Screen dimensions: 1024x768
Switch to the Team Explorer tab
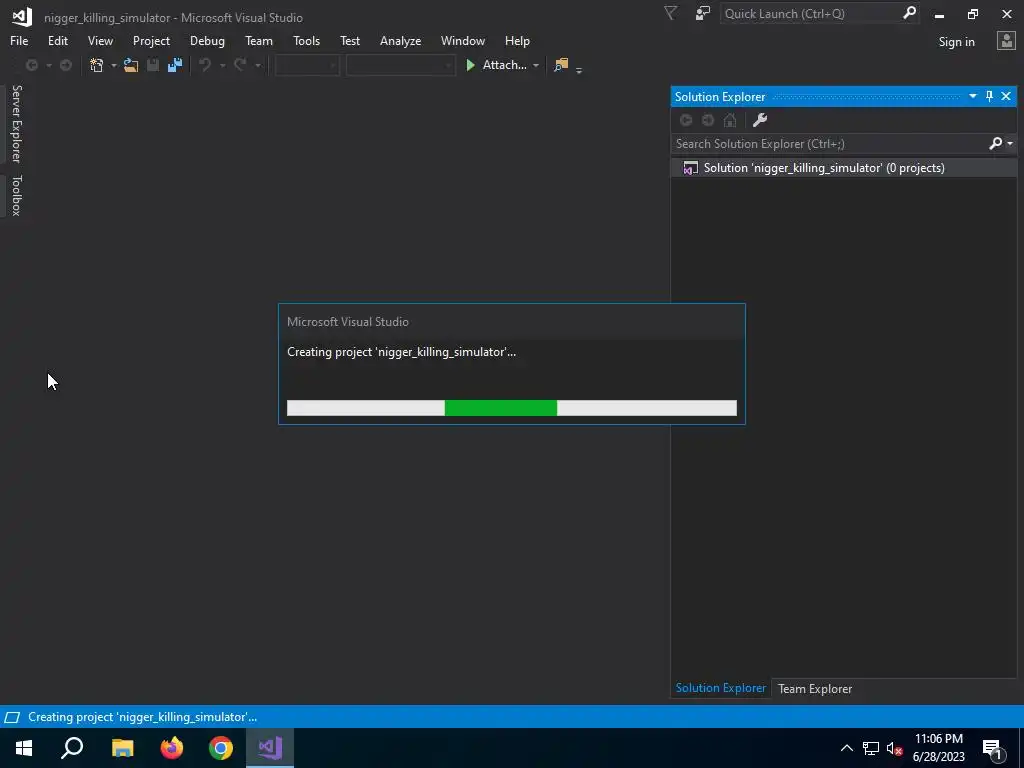tap(815, 689)
